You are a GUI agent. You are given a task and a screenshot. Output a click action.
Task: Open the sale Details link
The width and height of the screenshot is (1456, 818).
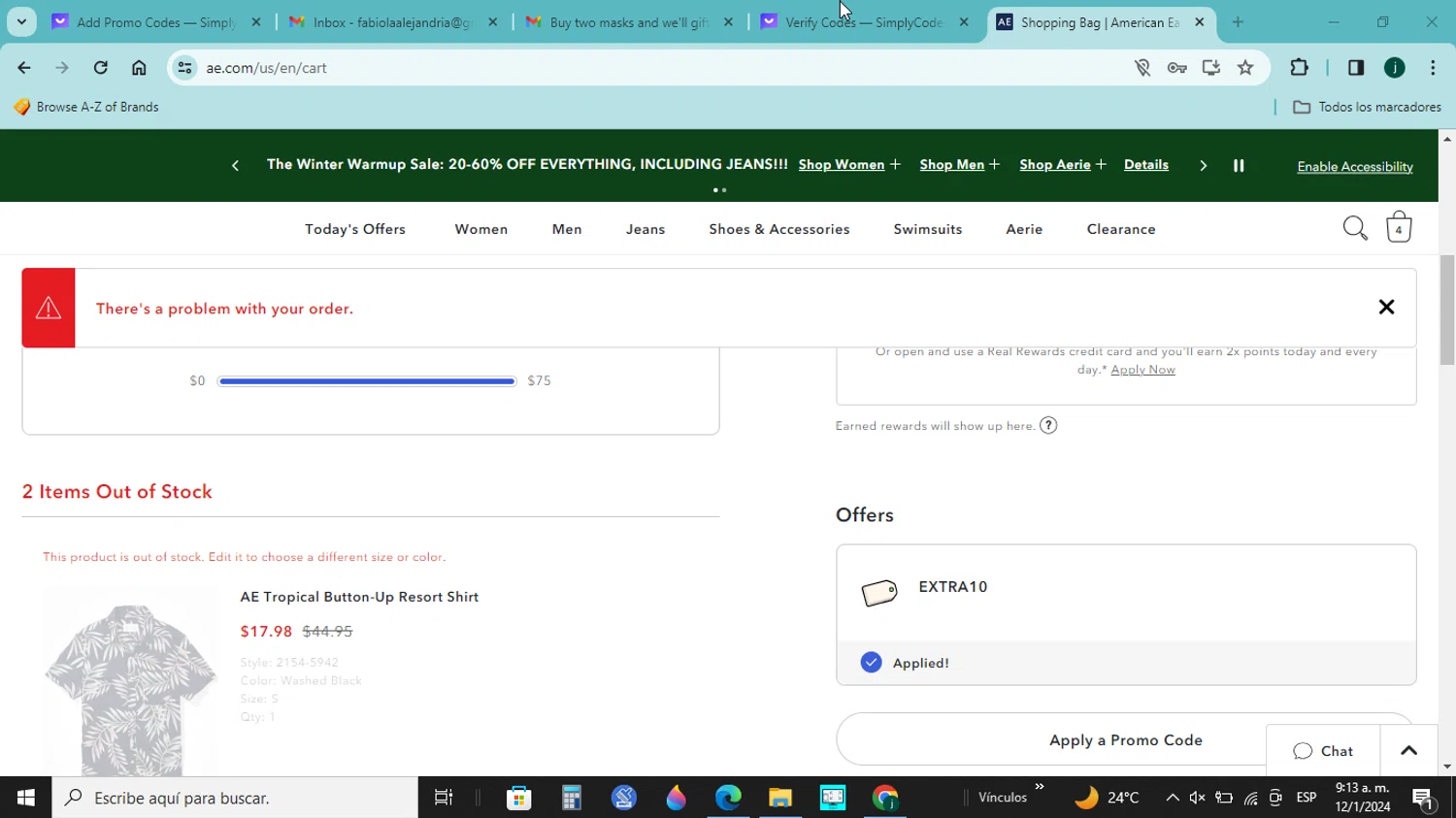[1146, 165]
